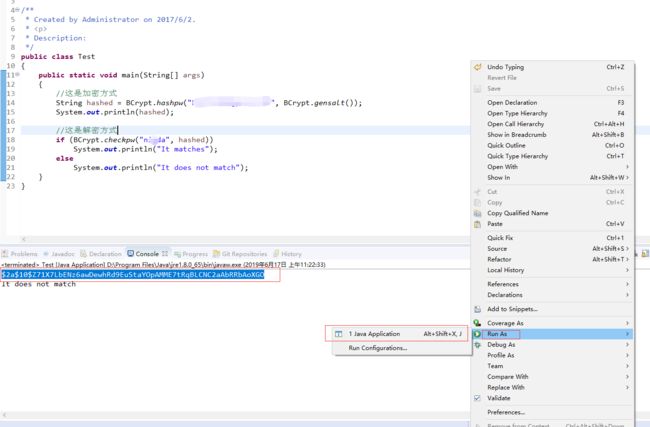Switch to the Progress tab
Image resolution: width=650 pixels, height=427 pixels.
pyautogui.click(x=191, y=254)
